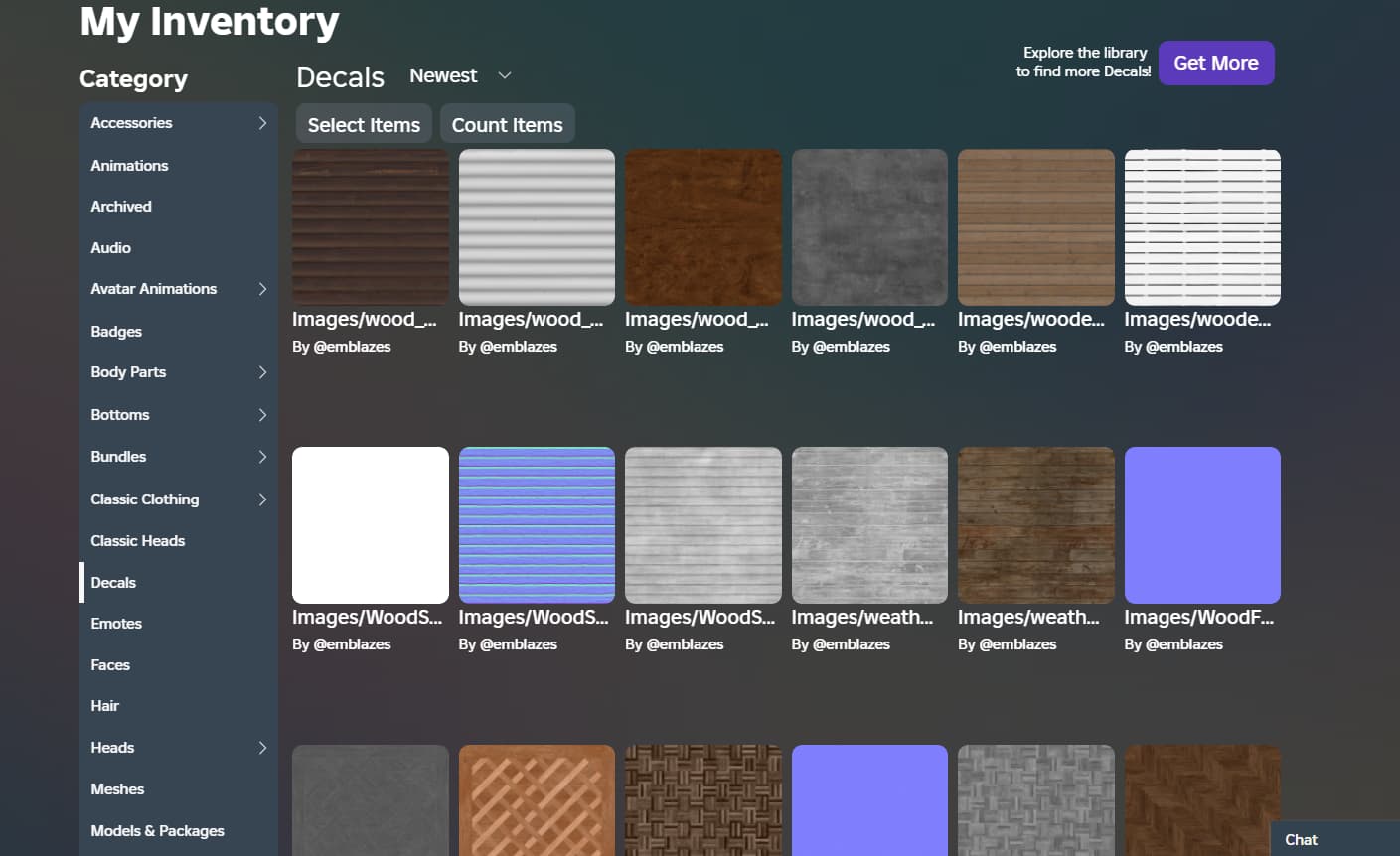Open the gray weathered planks thumbnail
This screenshot has width=1400, height=856.
(x=869, y=525)
